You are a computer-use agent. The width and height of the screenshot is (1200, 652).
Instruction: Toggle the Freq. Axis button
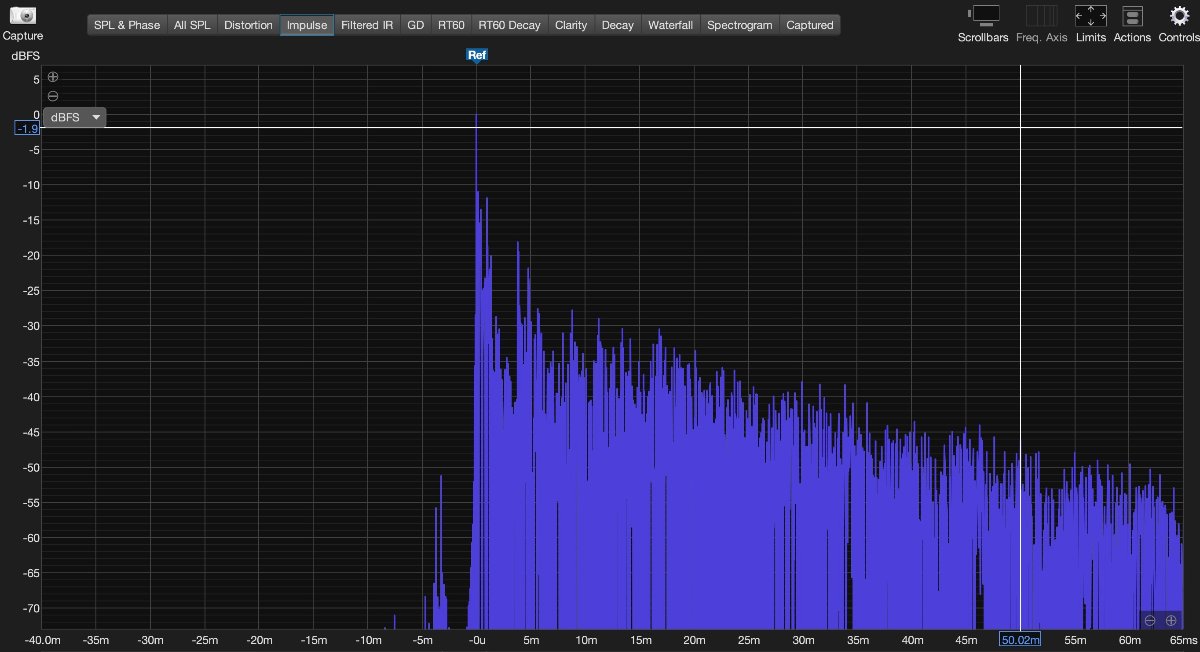(1041, 16)
